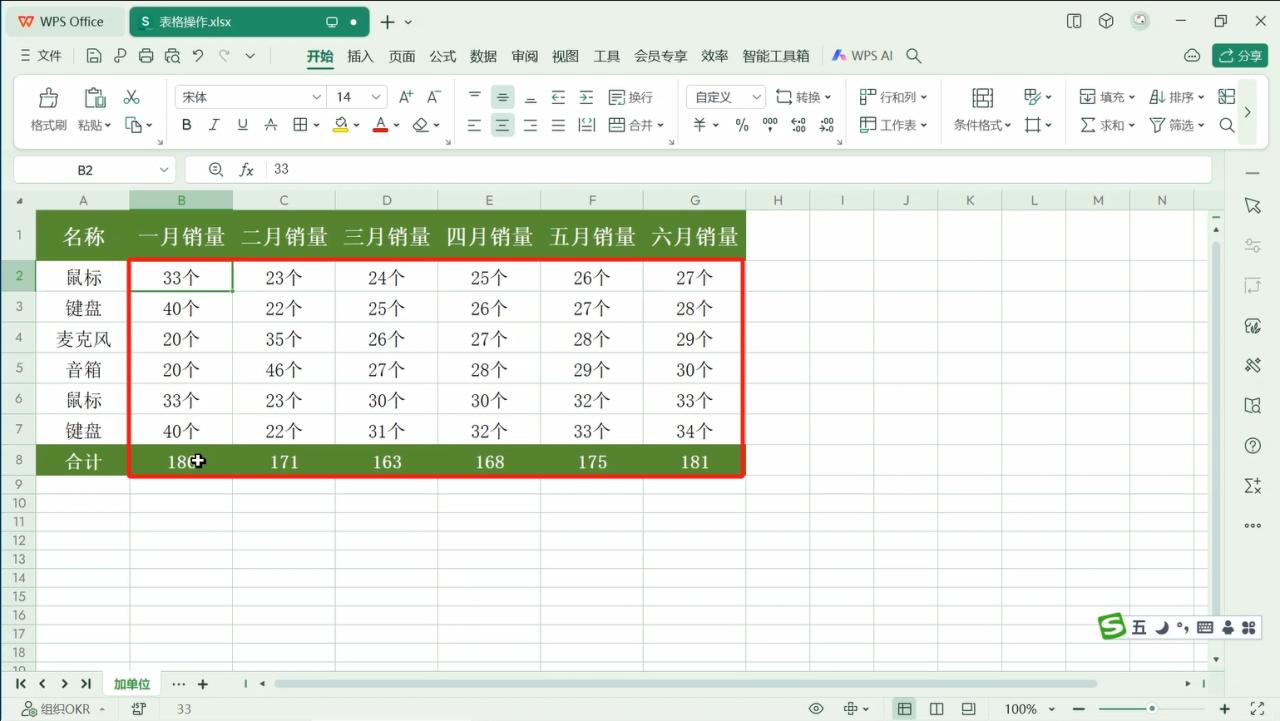Click the Undo arrow icon

click(x=198, y=56)
